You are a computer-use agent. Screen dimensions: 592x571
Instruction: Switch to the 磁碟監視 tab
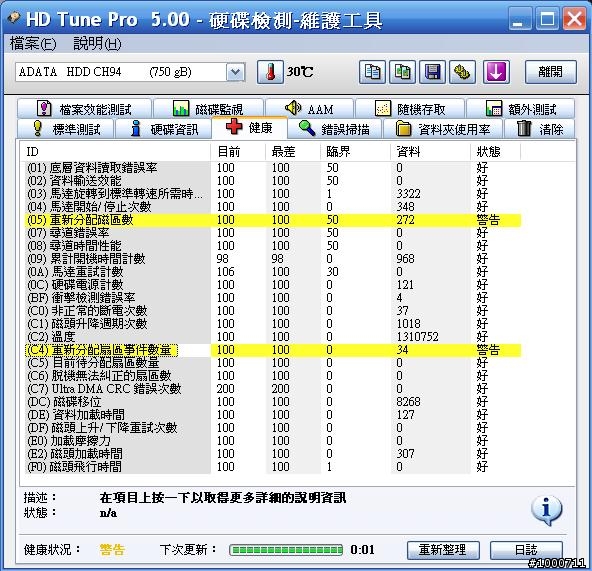pyautogui.click(x=208, y=109)
